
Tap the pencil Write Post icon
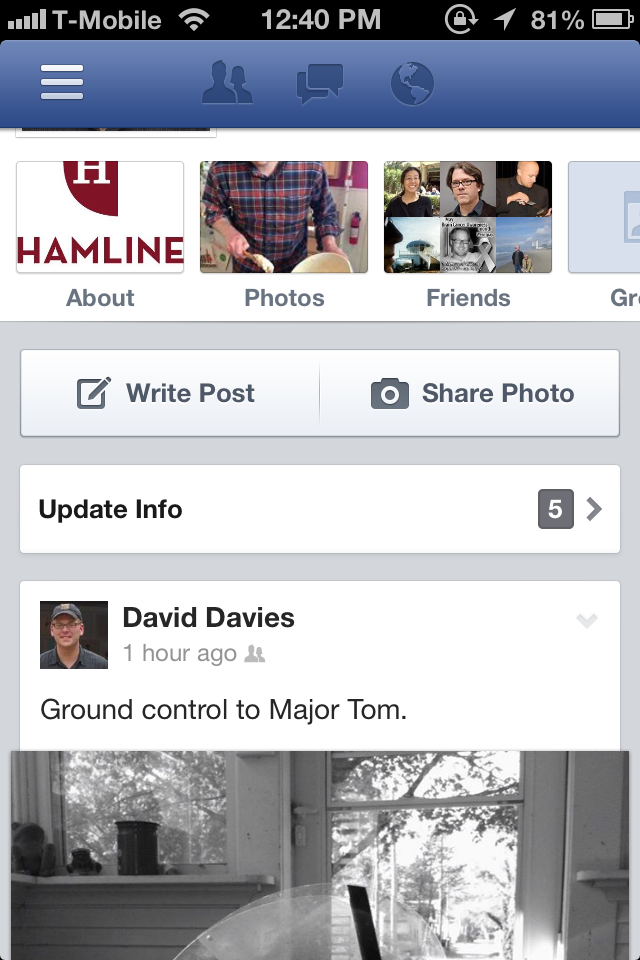pyautogui.click(x=94, y=393)
